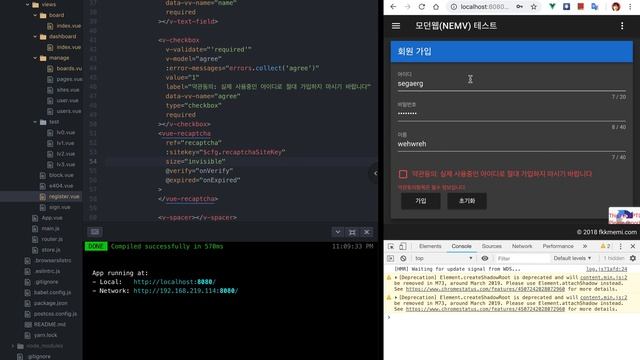
Task: Bookmark page with the star icon
Action: pyautogui.click(x=533, y=7)
